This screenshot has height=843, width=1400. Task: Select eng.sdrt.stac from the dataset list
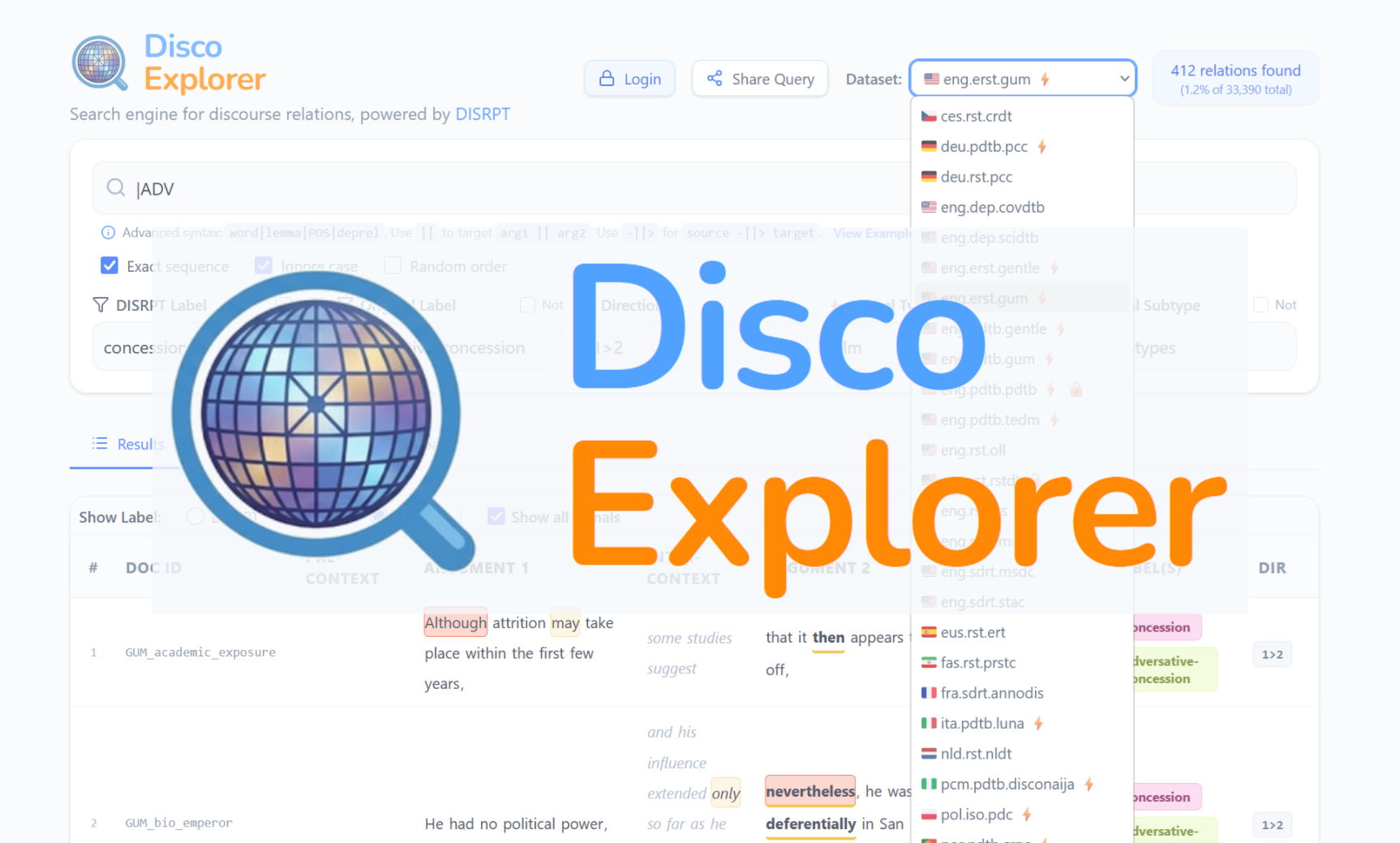point(1022,602)
